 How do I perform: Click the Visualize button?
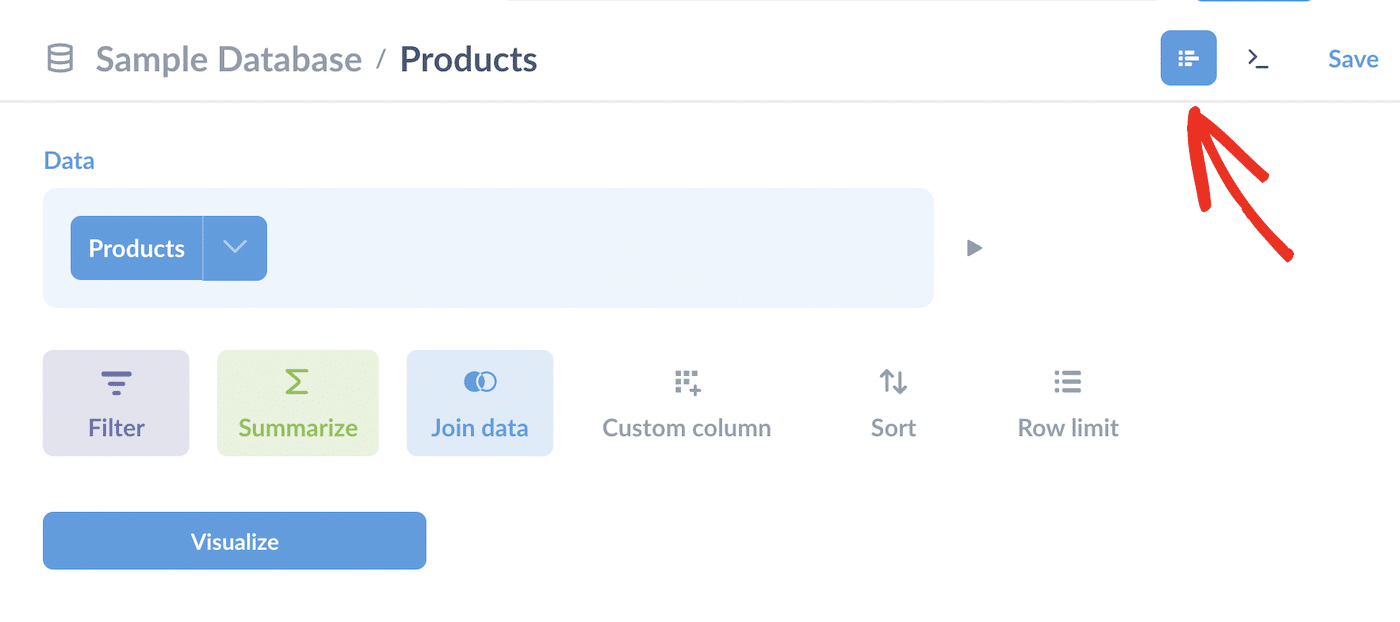pos(234,540)
